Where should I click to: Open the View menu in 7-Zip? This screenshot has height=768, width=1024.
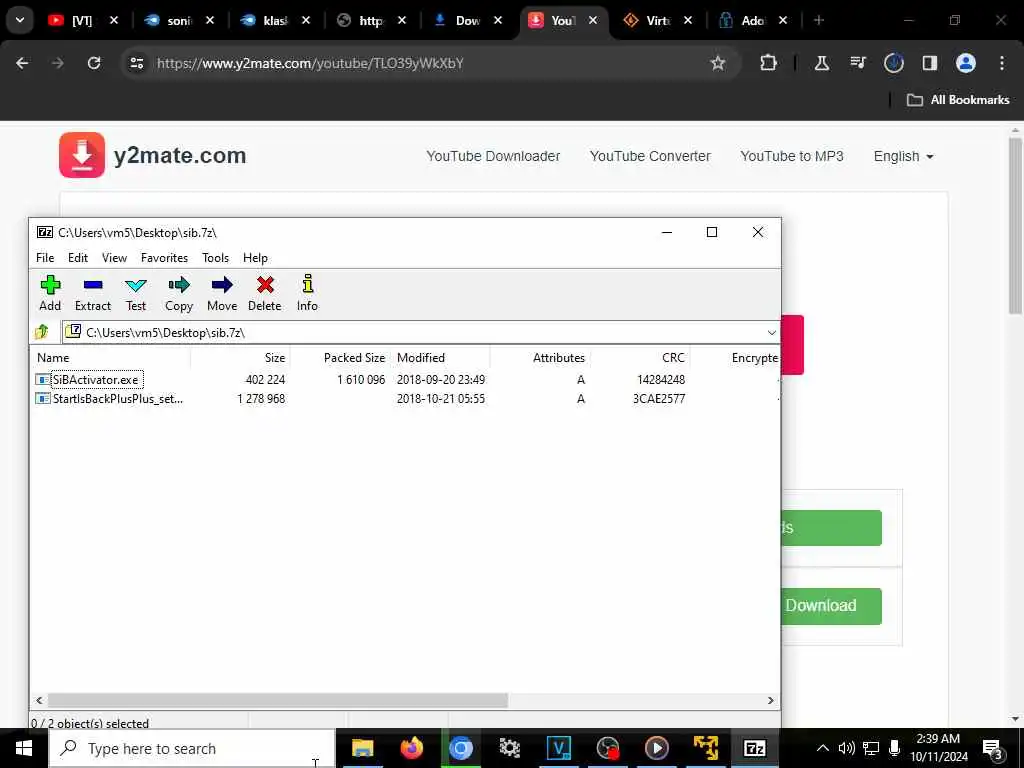click(x=114, y=258)
